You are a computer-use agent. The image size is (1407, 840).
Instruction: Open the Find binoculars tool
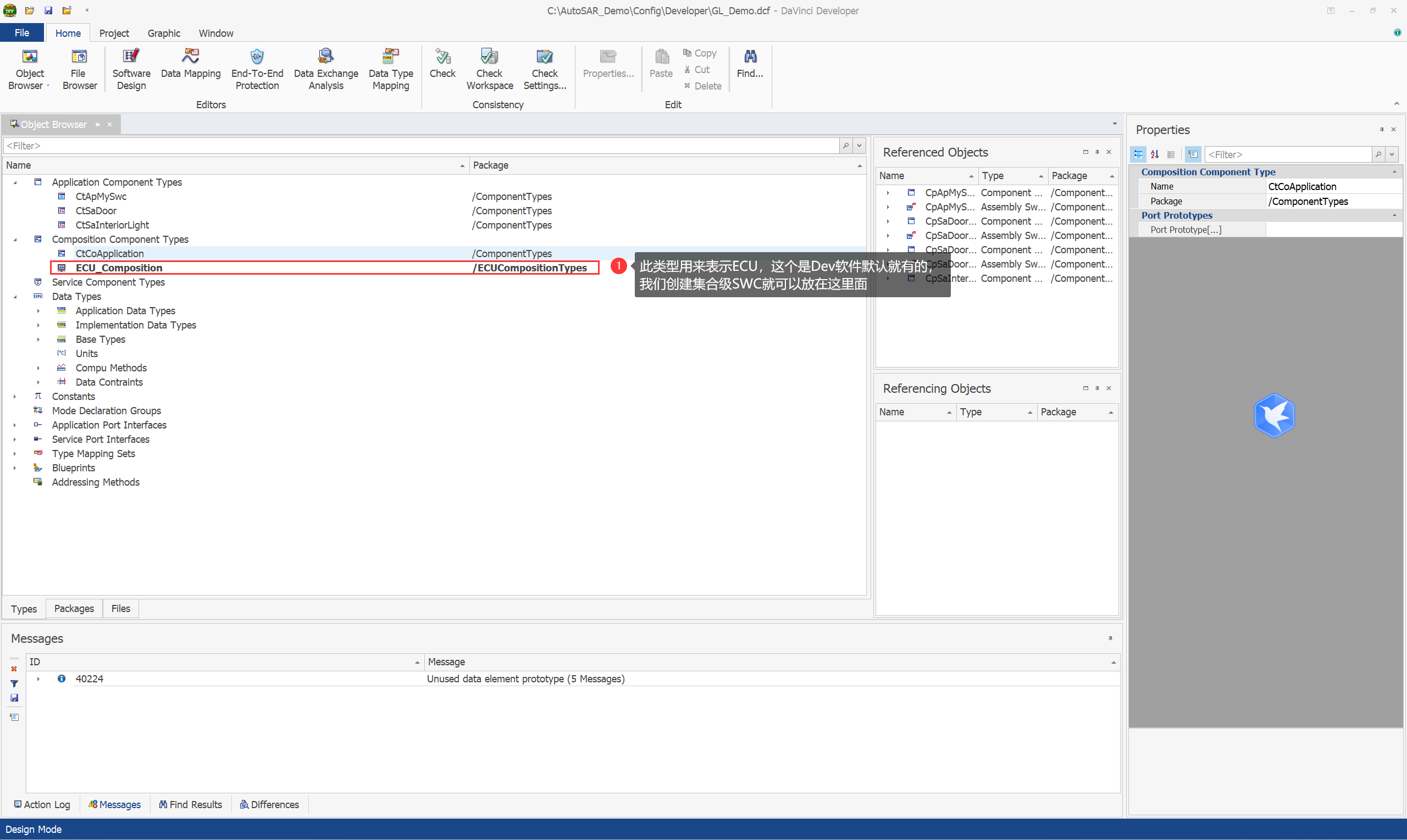(x=750, y=64)
